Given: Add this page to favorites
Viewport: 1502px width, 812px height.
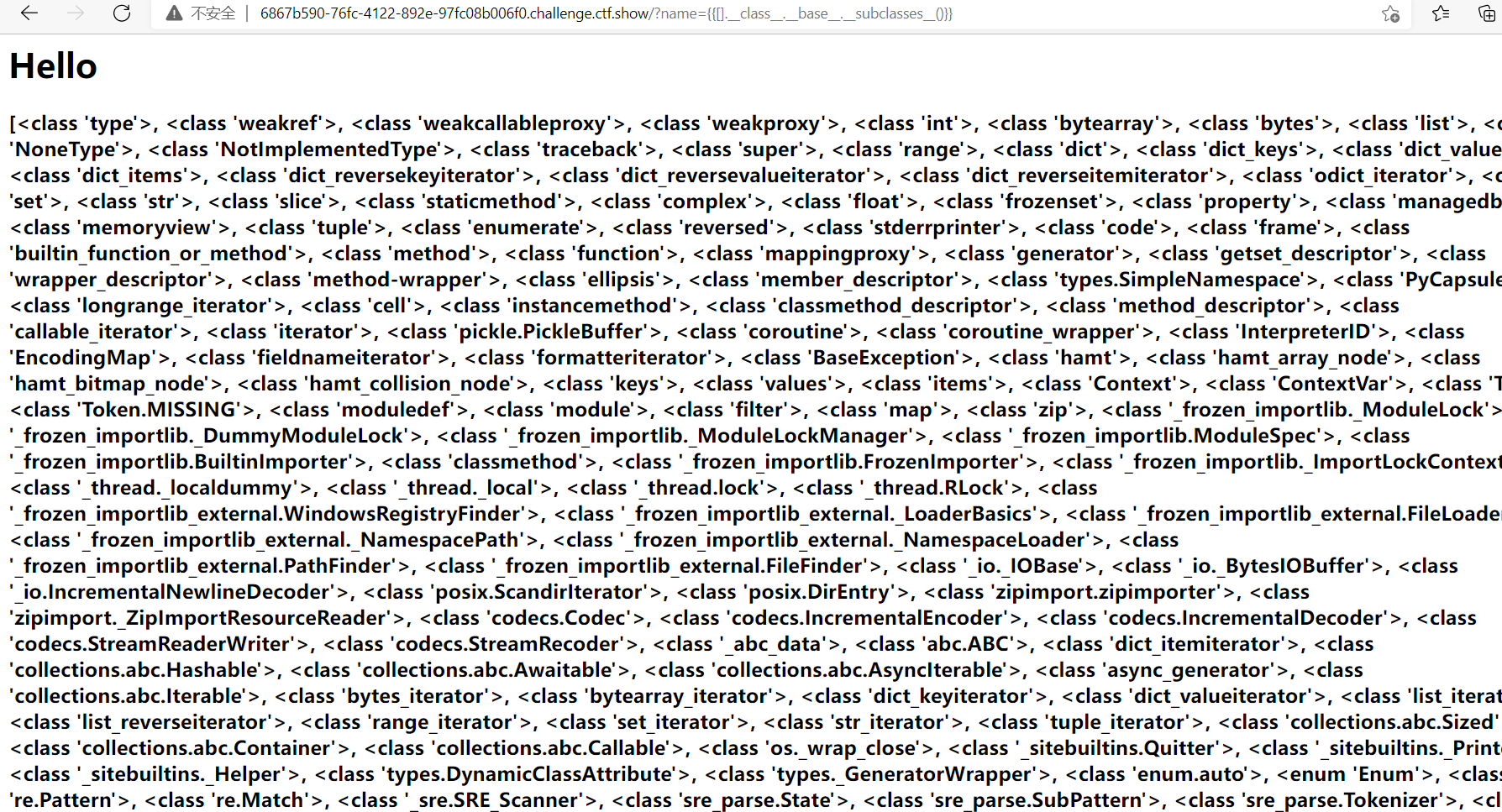Looking at the screenshot, I should click(1390, 13).
